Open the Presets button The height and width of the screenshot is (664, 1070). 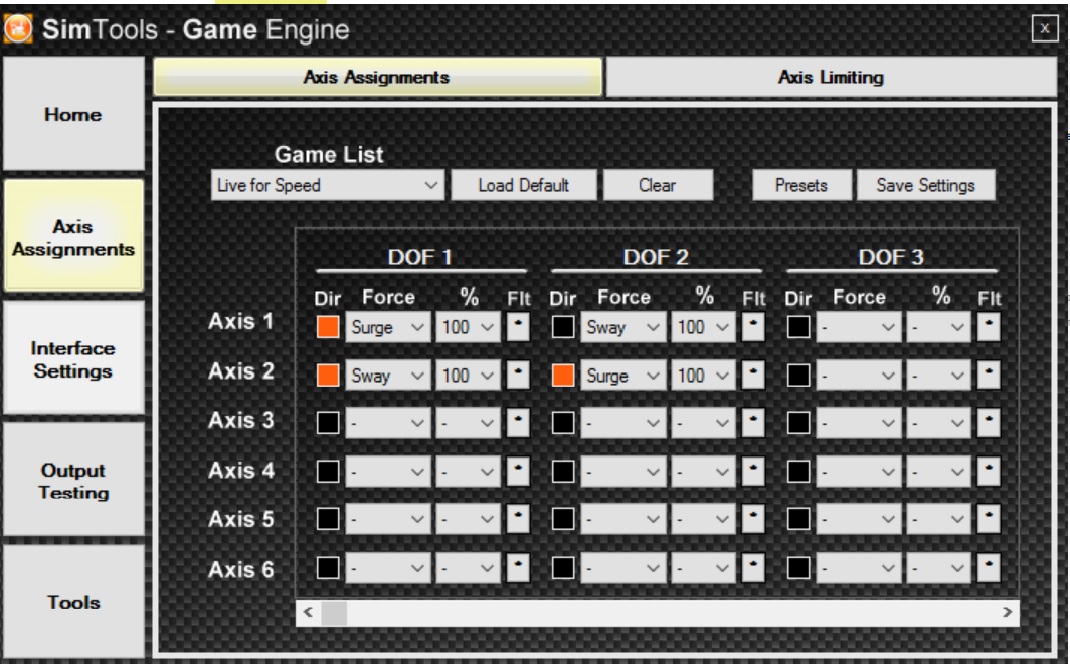[x=801, y=185]
